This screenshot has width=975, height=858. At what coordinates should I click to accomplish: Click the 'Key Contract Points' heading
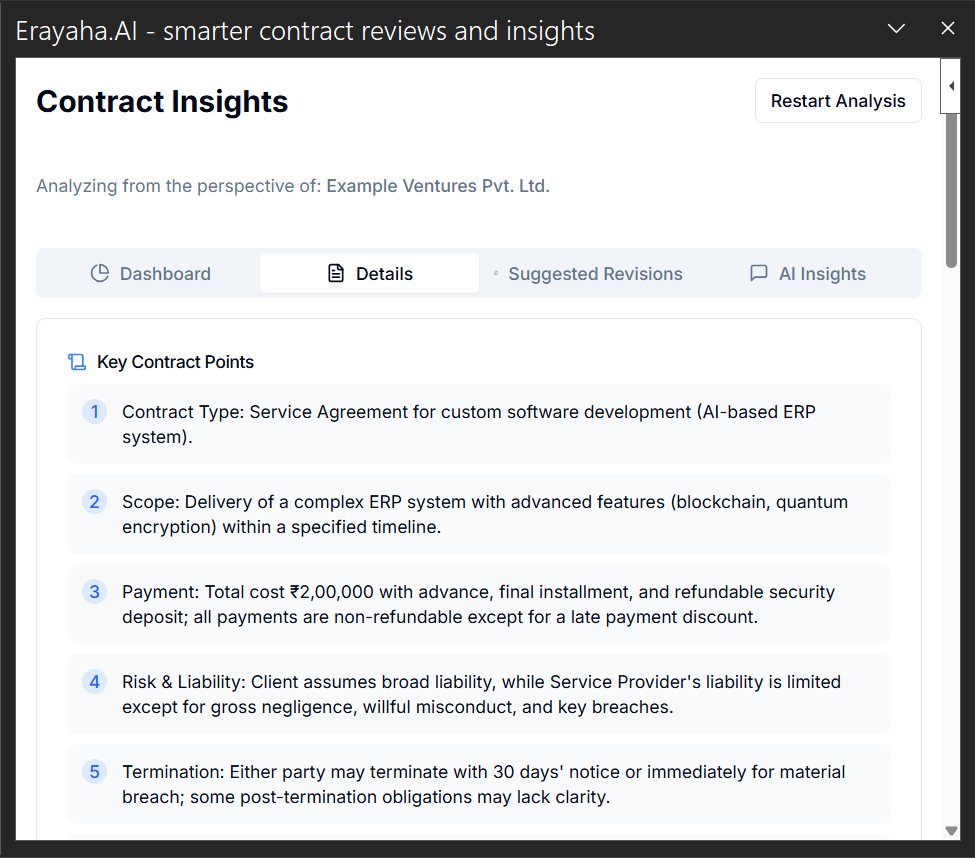[x=175, y=362]
